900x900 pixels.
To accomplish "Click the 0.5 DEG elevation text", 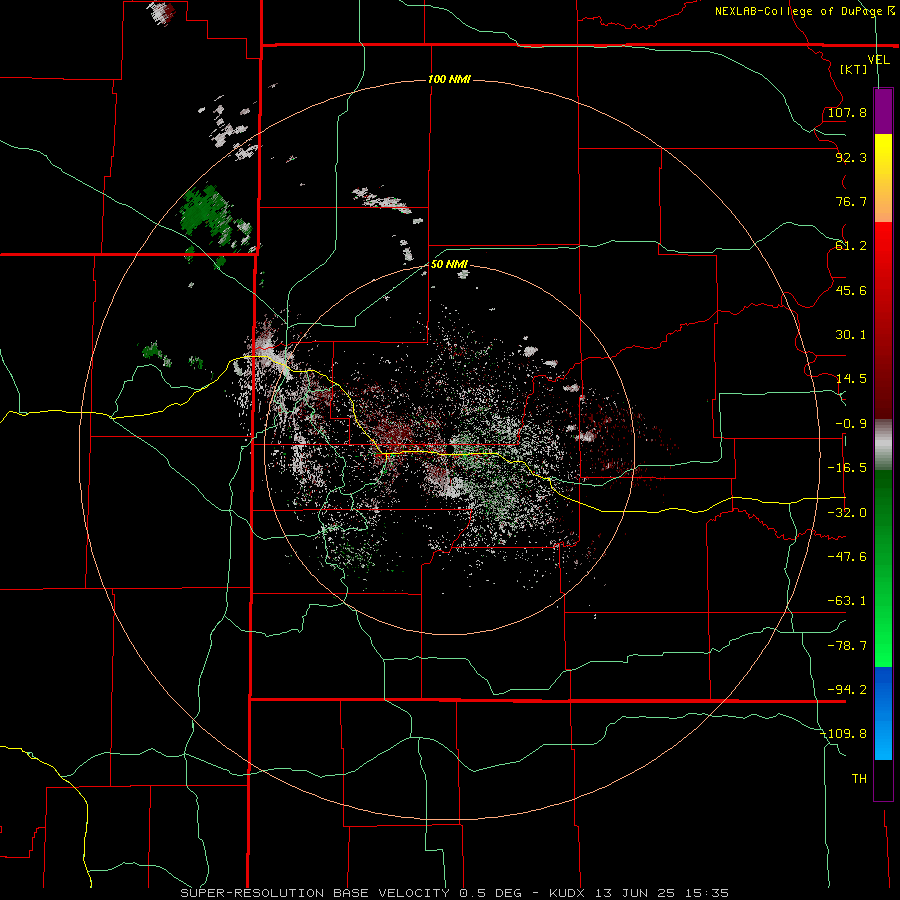I will point(490,893).
